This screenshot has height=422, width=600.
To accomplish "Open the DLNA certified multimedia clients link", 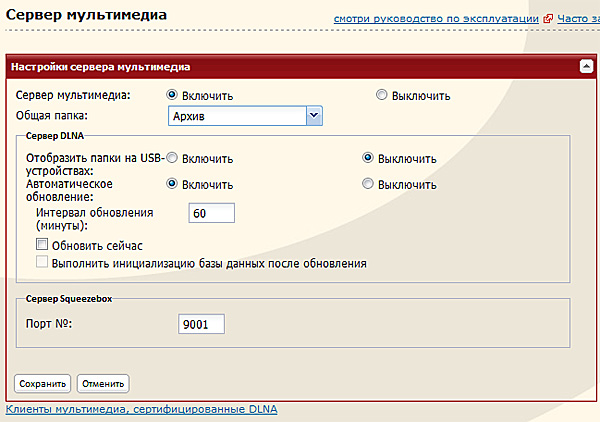I will pos(141,409).
